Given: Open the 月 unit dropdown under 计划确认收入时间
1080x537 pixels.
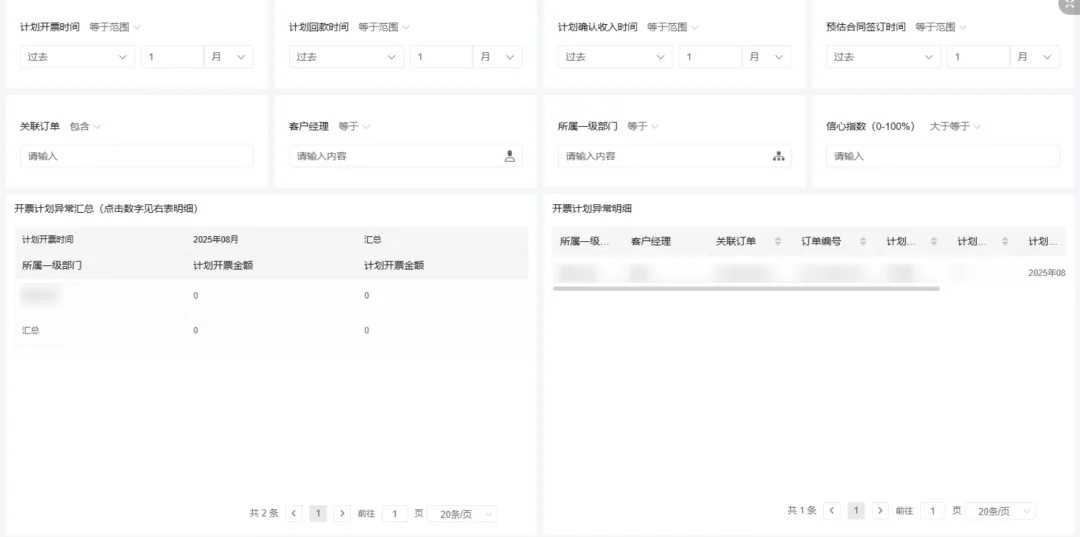Looking at the screenshot, I should click(x=766, y=57).
